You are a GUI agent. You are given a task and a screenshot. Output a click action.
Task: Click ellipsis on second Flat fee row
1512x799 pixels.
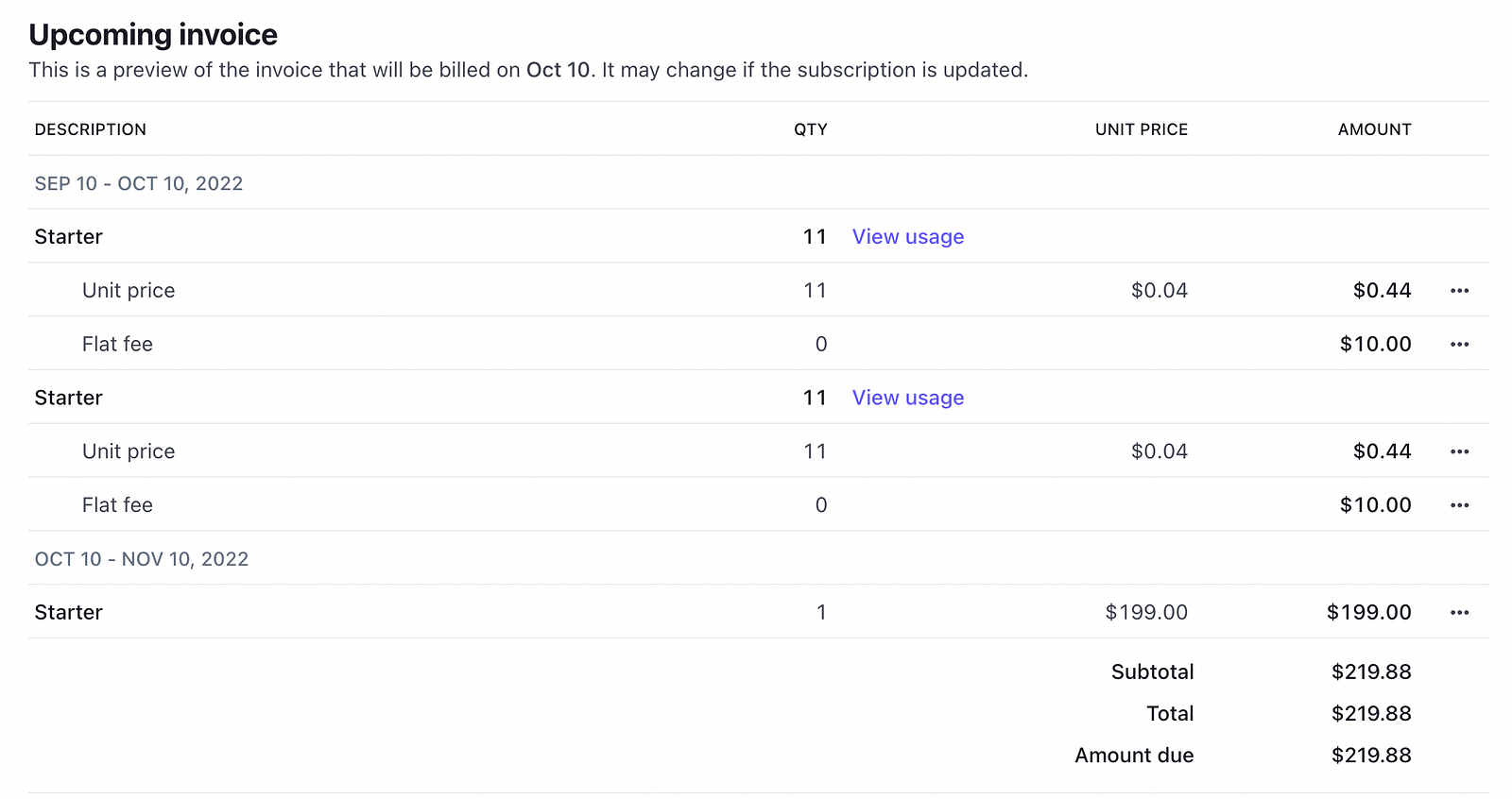1459,505
